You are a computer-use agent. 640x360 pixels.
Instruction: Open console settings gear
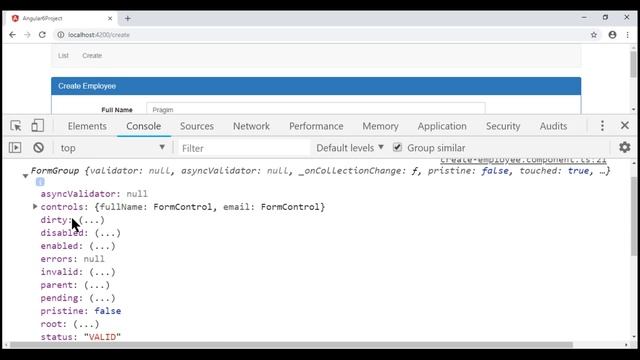pos(624,147)
